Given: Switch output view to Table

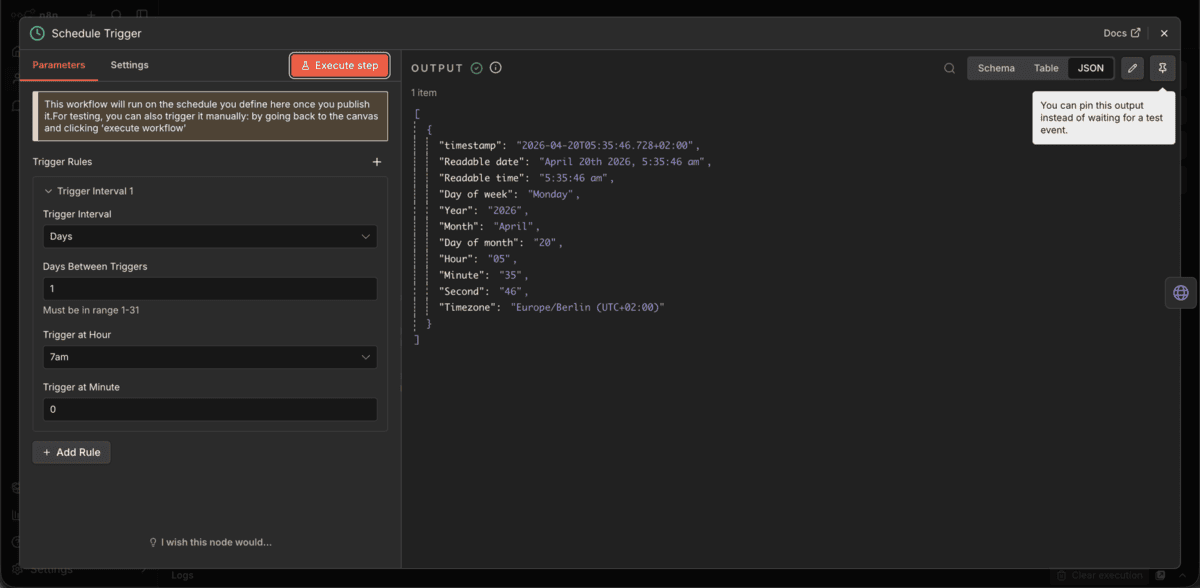Looking at the screenshot, I should (x=1046, y=68).
